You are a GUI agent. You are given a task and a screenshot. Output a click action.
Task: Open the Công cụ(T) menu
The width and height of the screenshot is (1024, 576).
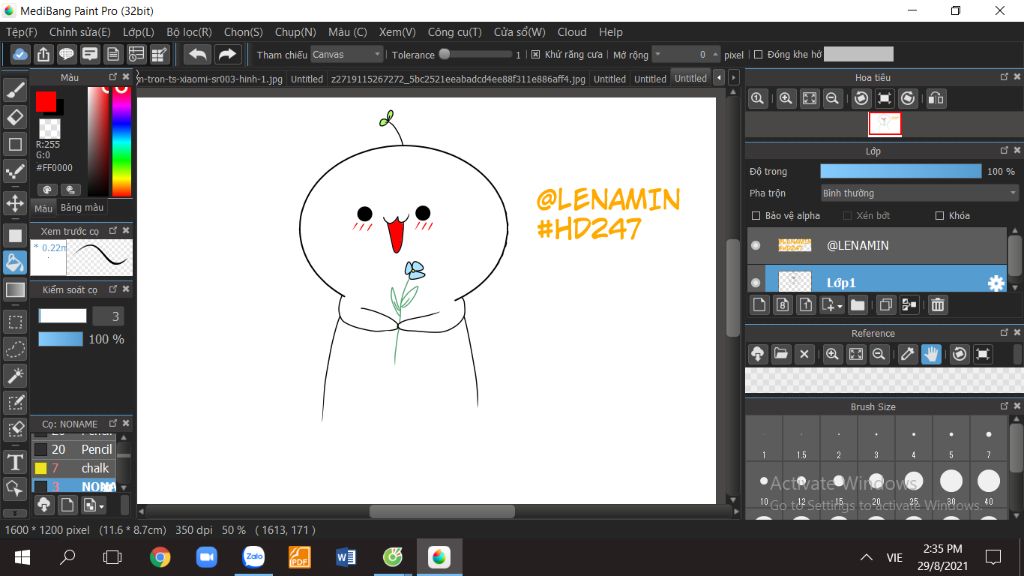[x=455, y=32]
